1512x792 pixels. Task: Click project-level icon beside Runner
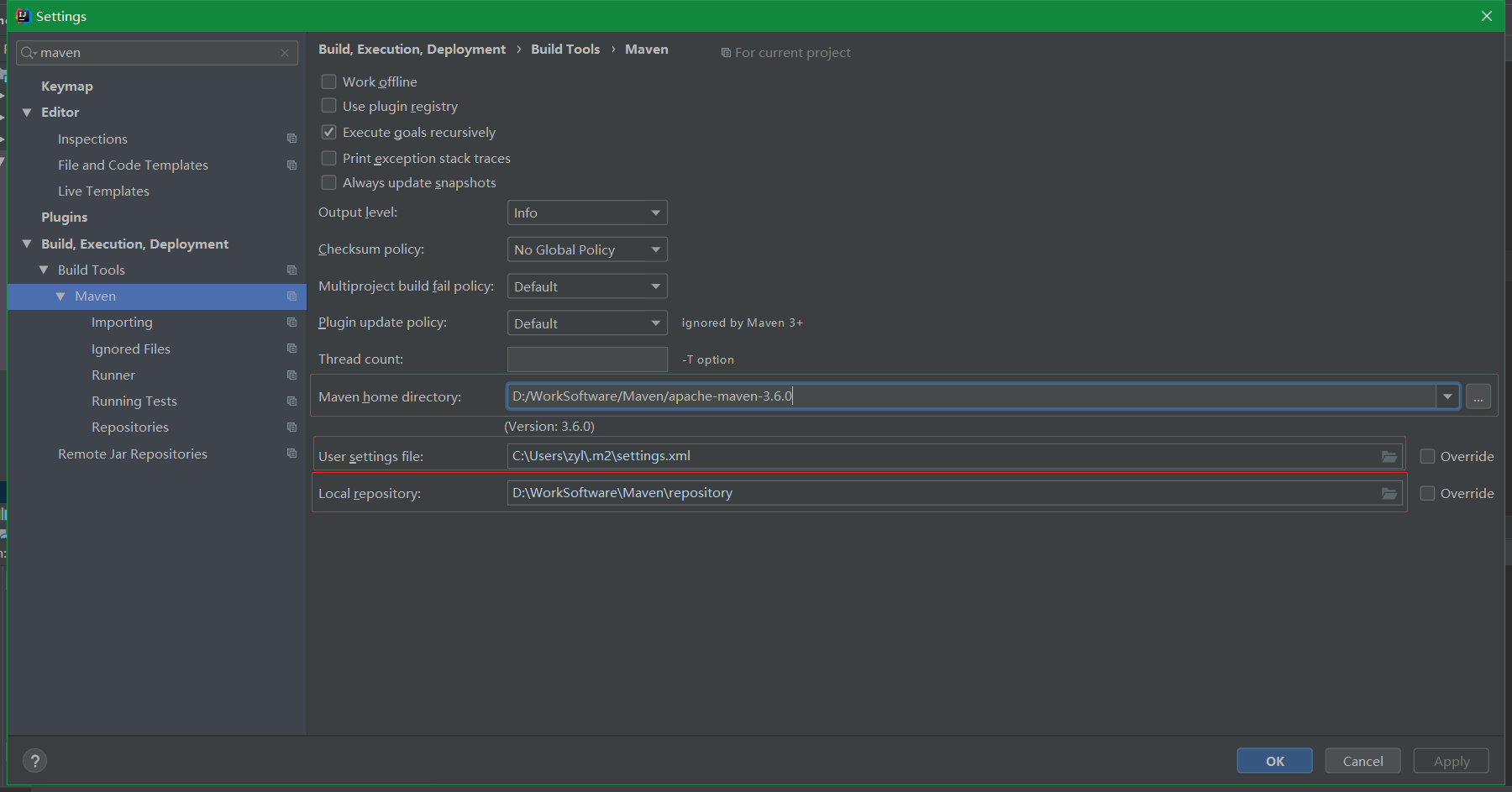click(x=291, y=375)
